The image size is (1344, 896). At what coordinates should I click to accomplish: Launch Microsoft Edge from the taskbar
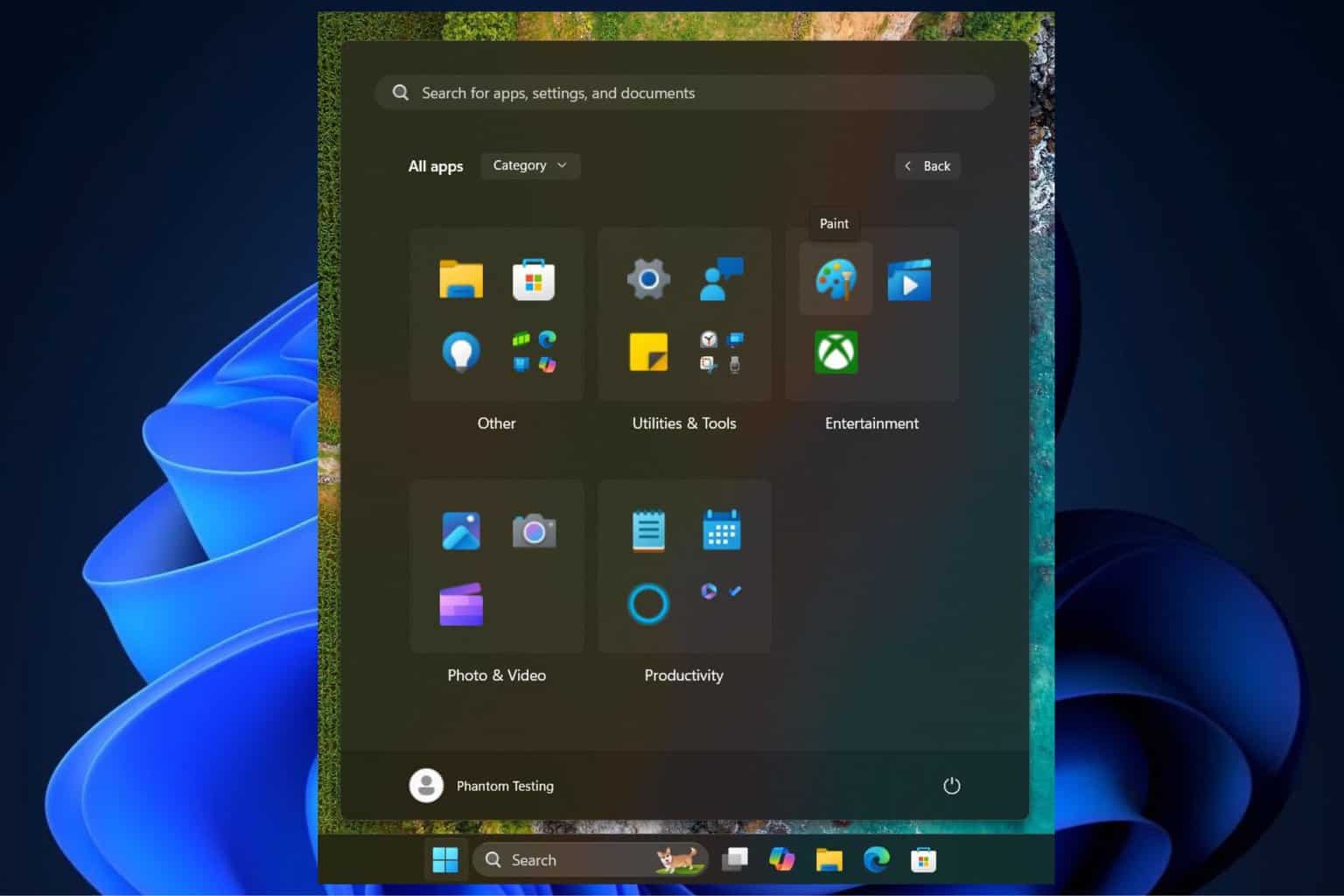click(876, 860)
